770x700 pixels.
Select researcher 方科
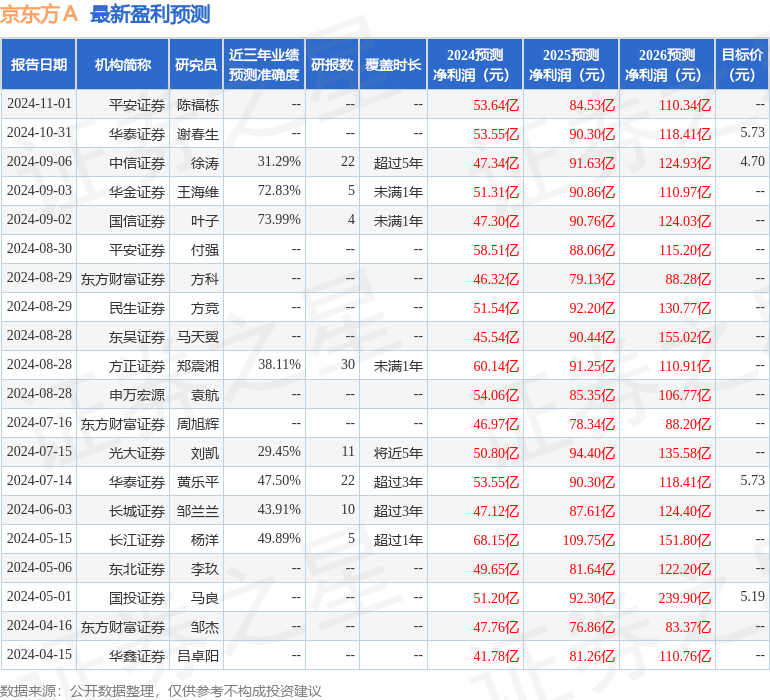(205, 279)
